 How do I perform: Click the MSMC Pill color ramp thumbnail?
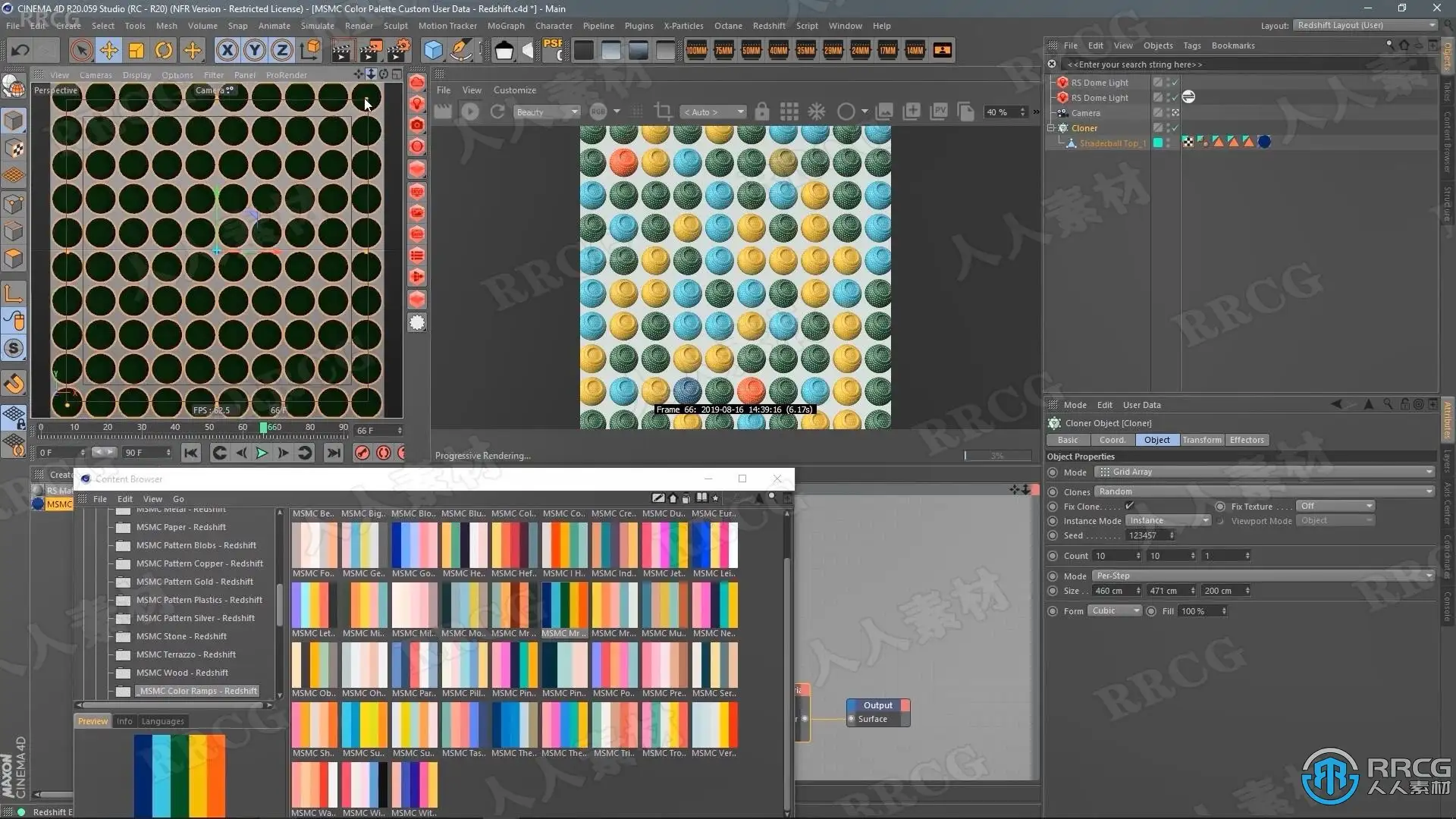point(464,665)
